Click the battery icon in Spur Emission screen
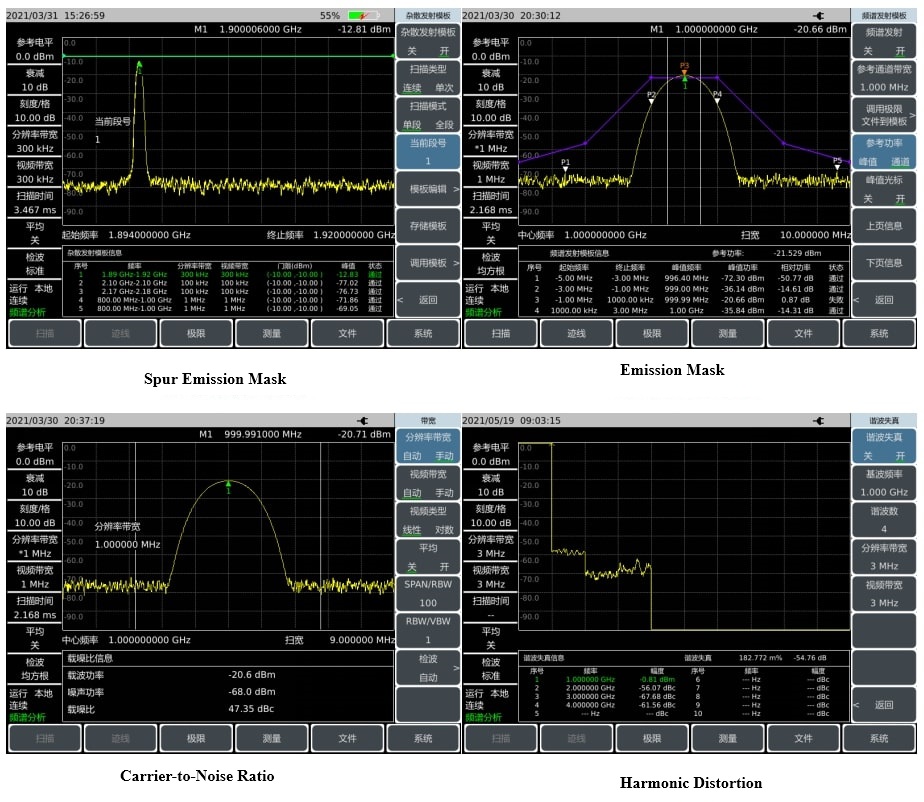Viewport: 924px width, 802px height. tap(363, 16)
